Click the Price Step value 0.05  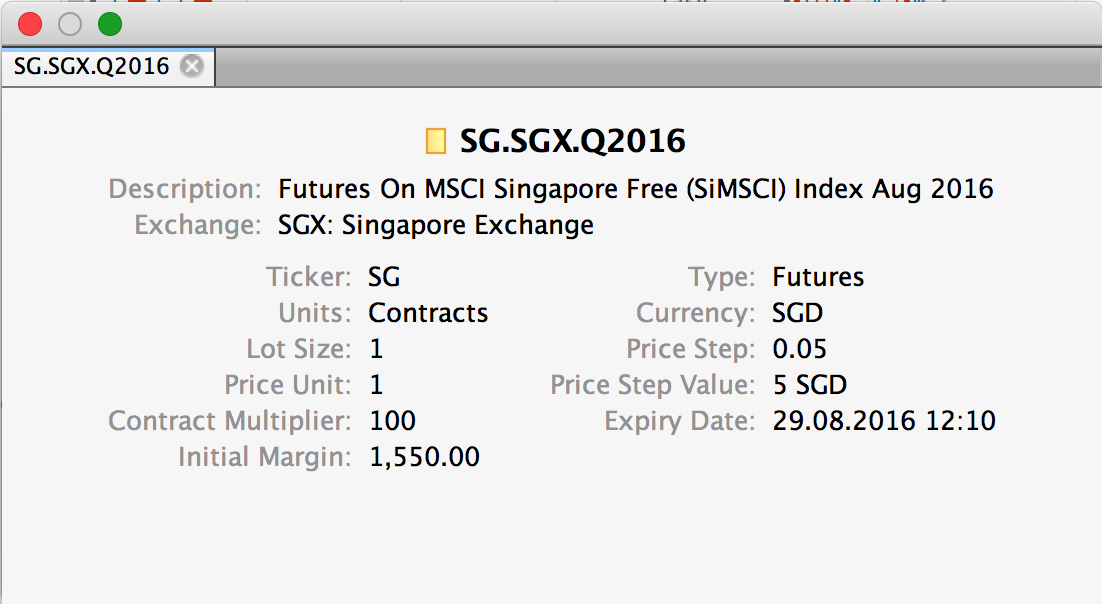coord(799,349)
